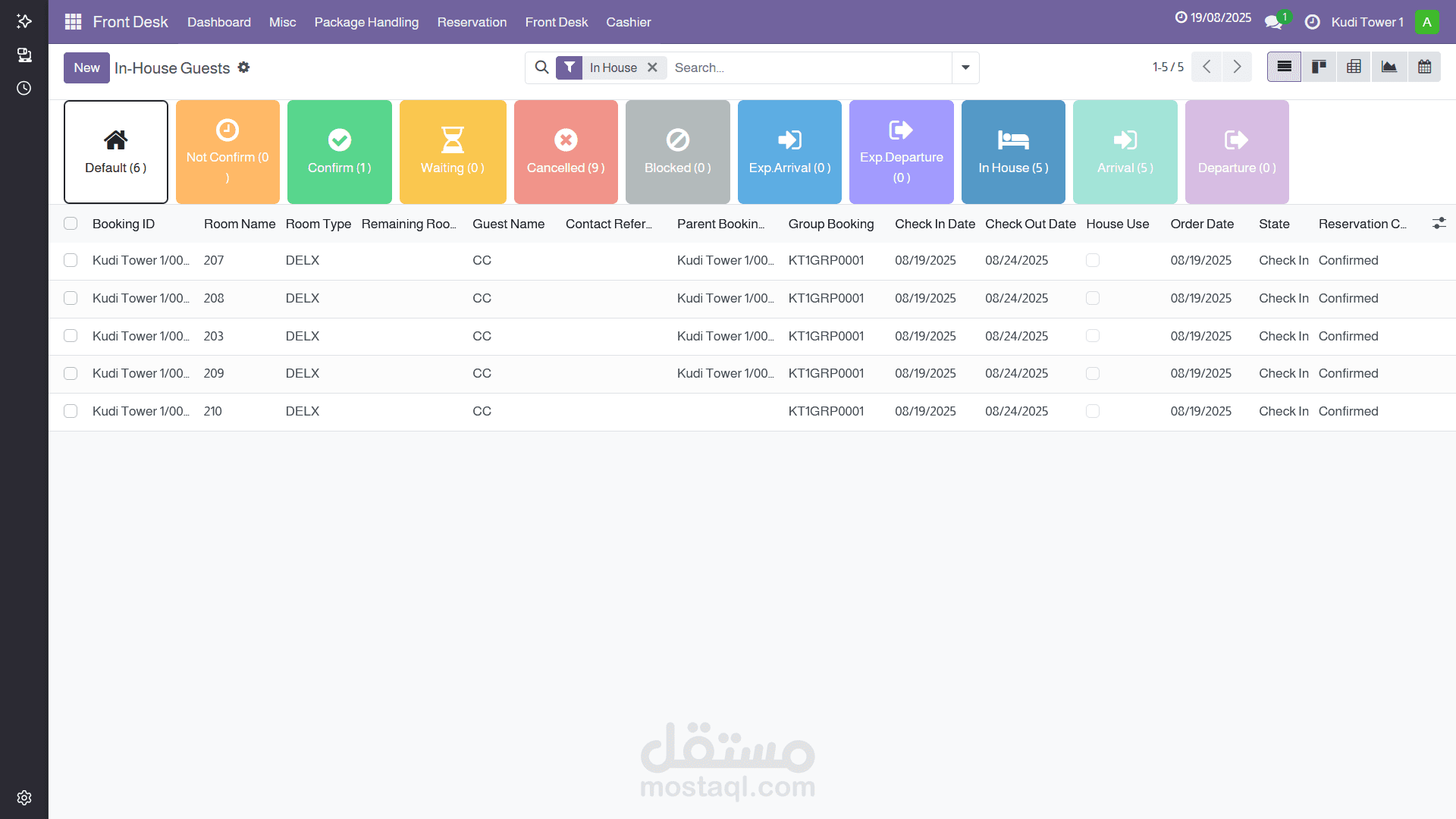Open gear options beside In-House Guests
Image resolution: width=1456 pixels, height=819 pixels.
click(x=243, y=67)
